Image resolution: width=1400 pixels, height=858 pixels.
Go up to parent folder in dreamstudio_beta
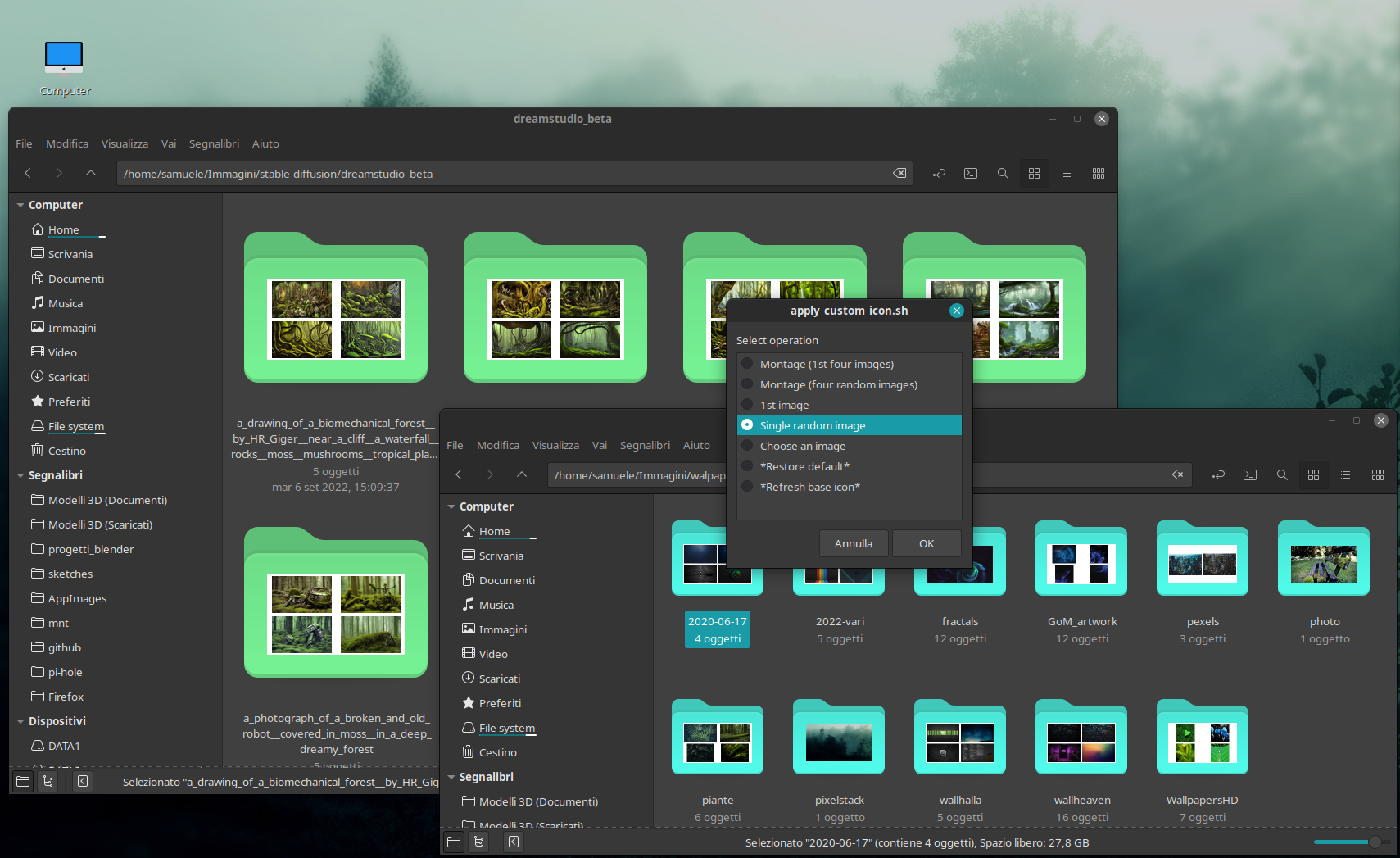[91, 174]
